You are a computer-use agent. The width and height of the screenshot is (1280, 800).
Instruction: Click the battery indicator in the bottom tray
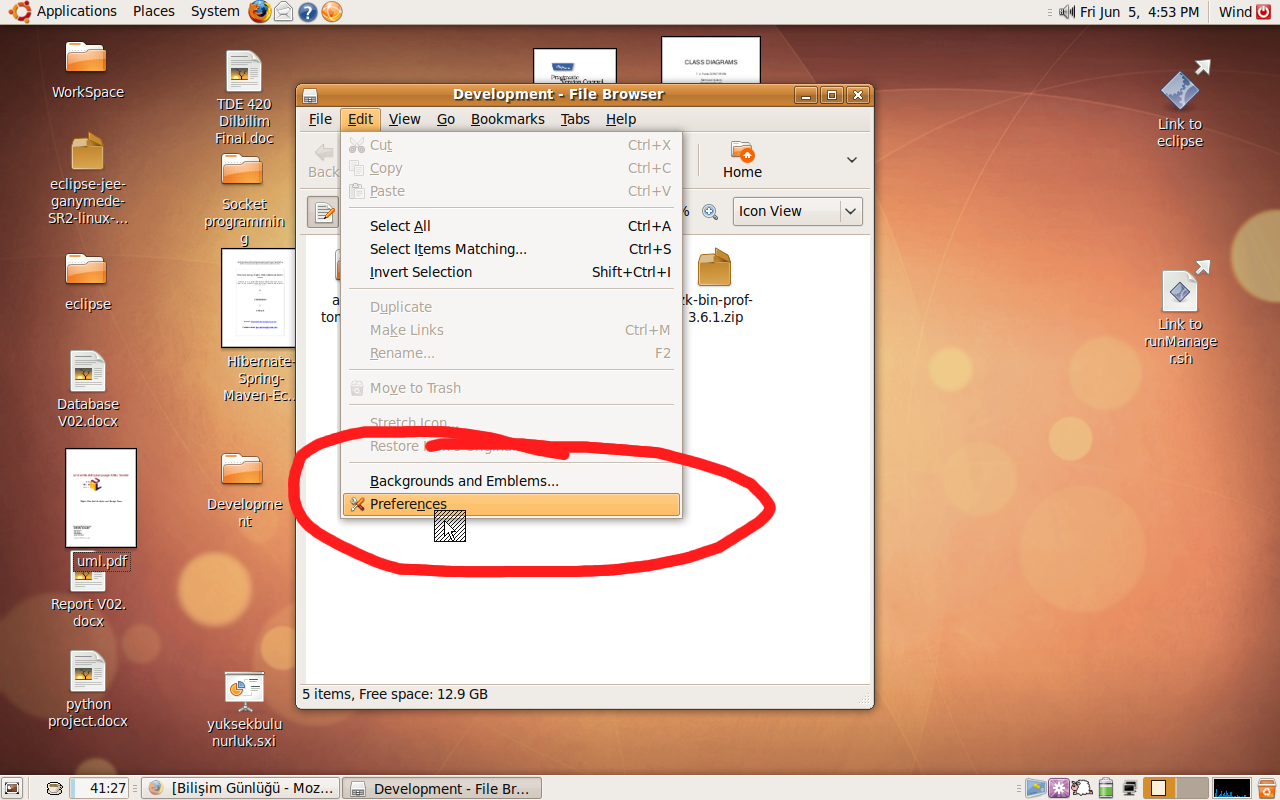tap(1106, 788)
